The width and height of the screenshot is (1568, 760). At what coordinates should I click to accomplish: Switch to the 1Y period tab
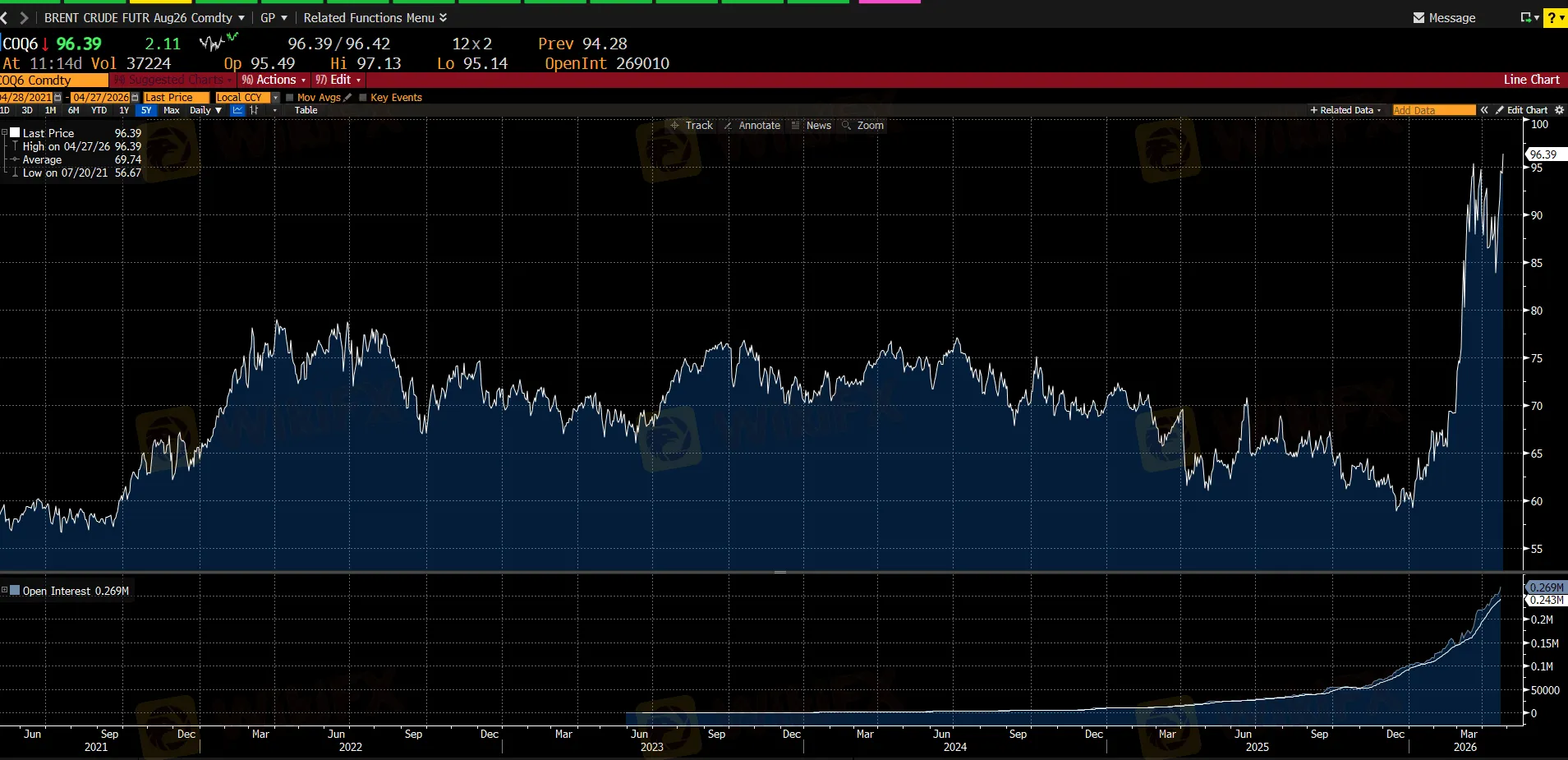coord(123,110)
